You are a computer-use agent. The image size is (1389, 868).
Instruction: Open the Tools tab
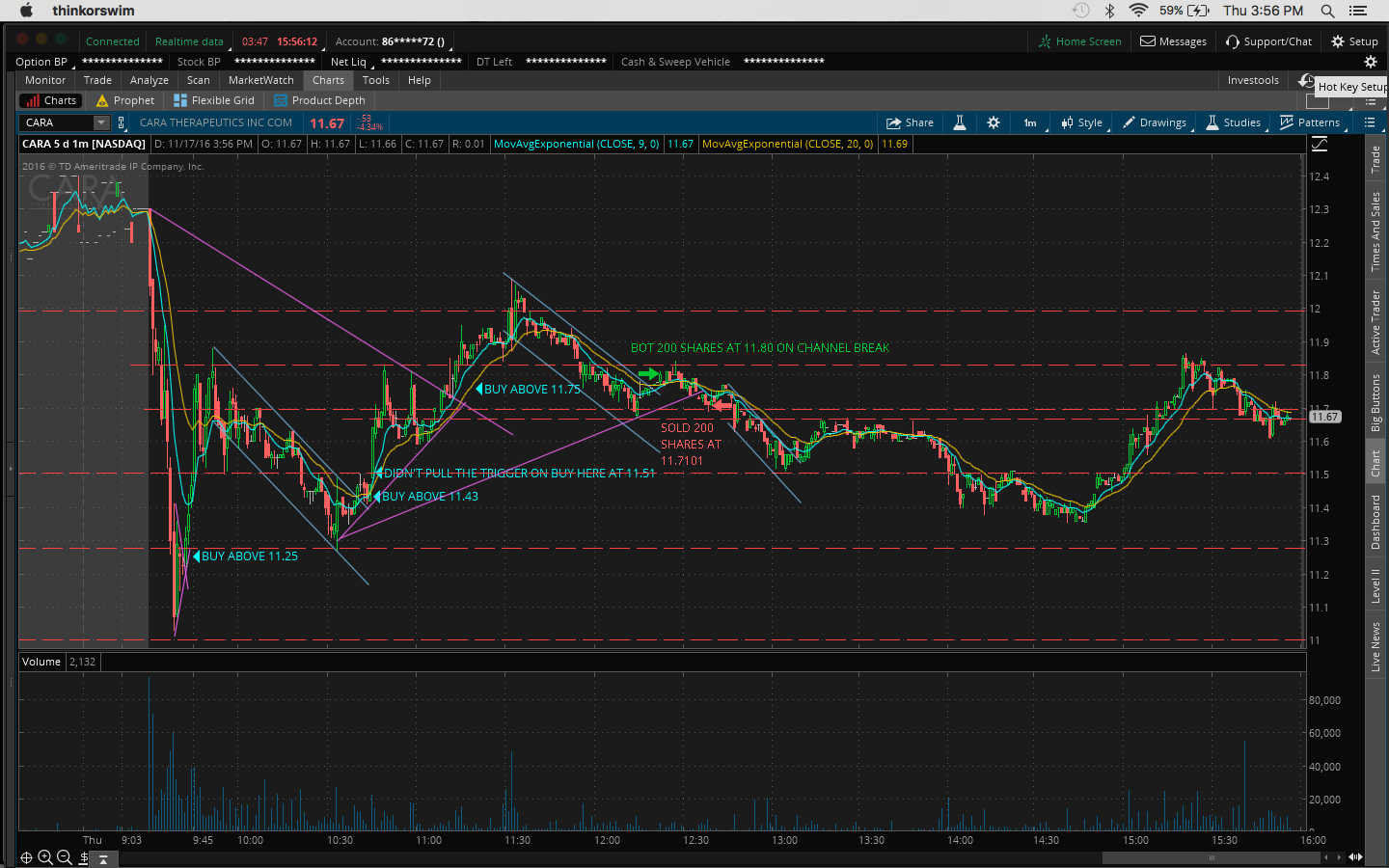[376, 80]
